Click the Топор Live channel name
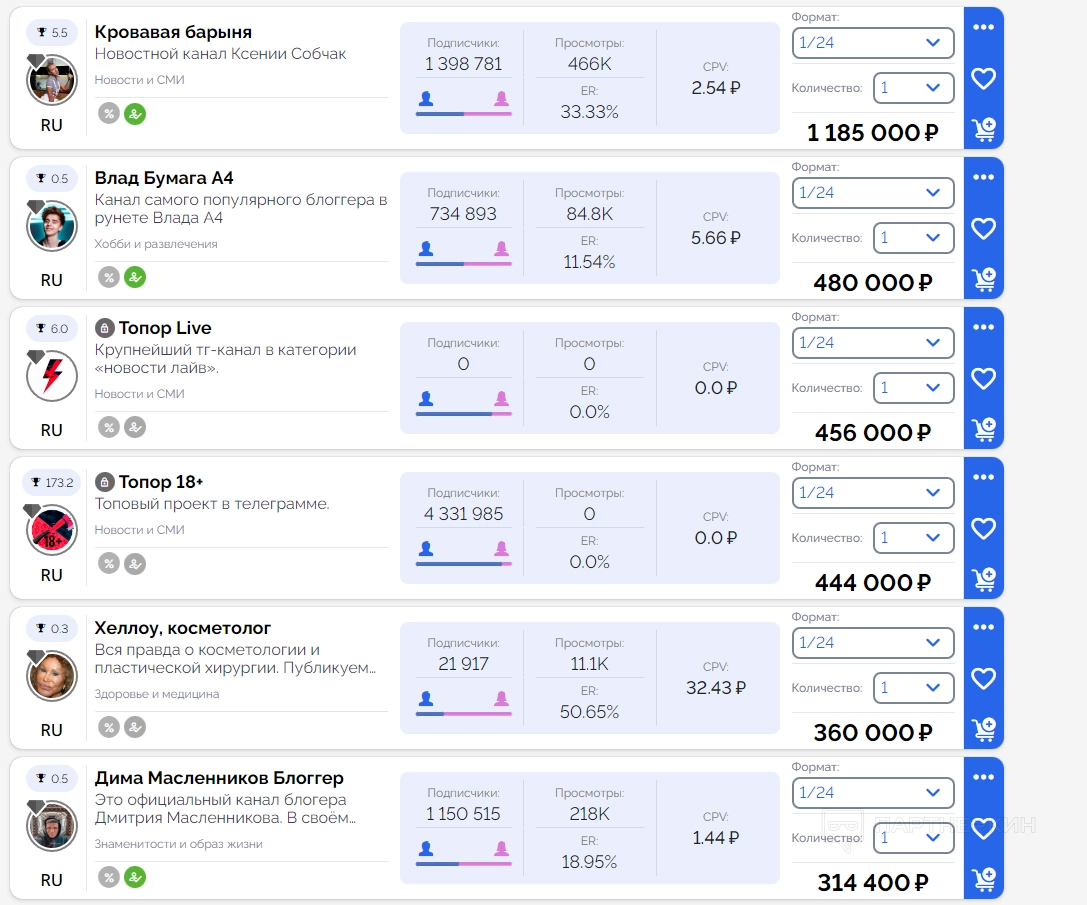1087x905 pixels. (165, 328)
